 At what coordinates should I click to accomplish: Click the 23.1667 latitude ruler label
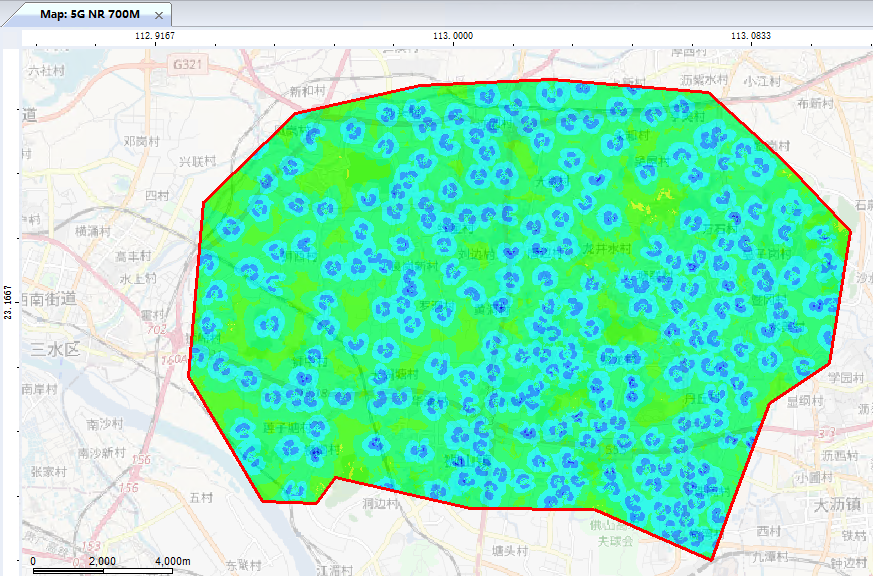(x=8, y=302)
